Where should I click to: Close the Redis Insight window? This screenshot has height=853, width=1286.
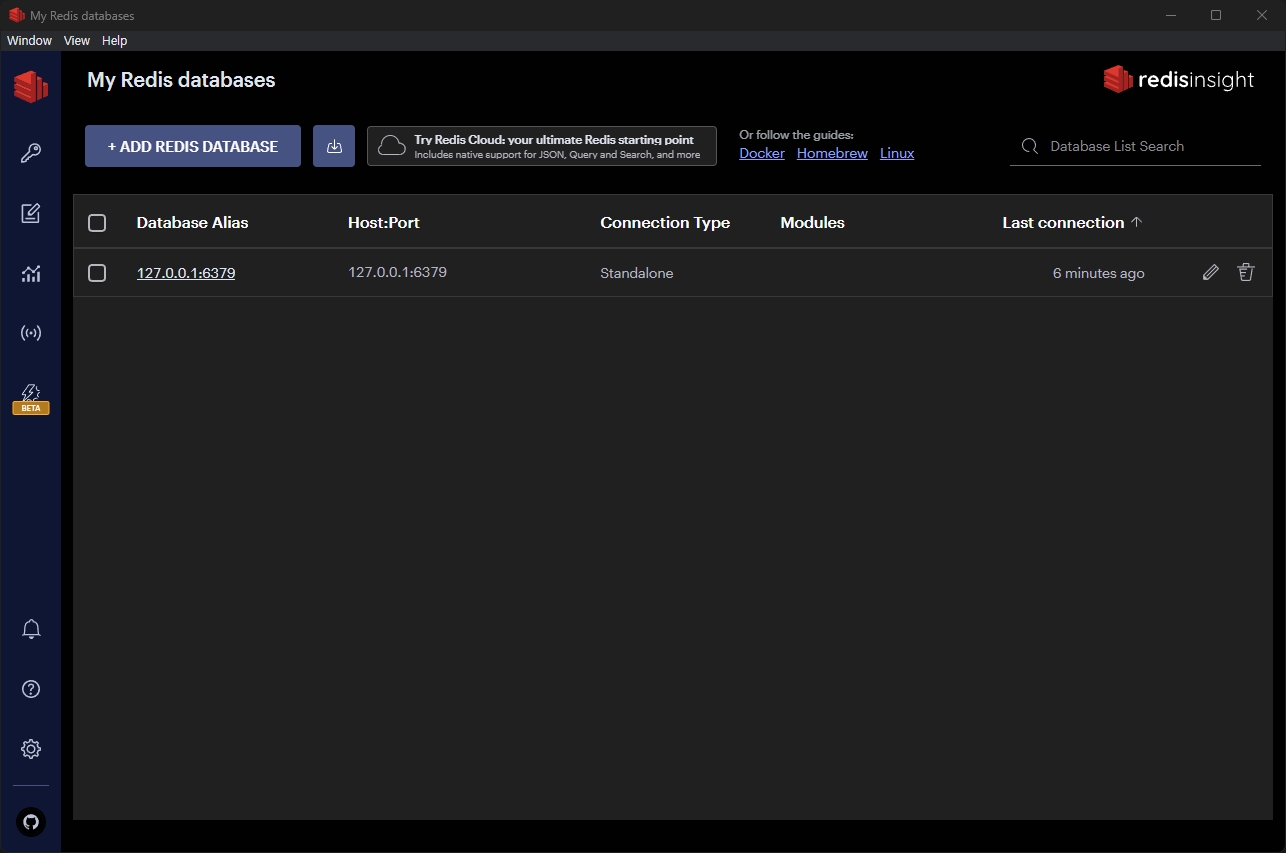tap(1262, 15)
